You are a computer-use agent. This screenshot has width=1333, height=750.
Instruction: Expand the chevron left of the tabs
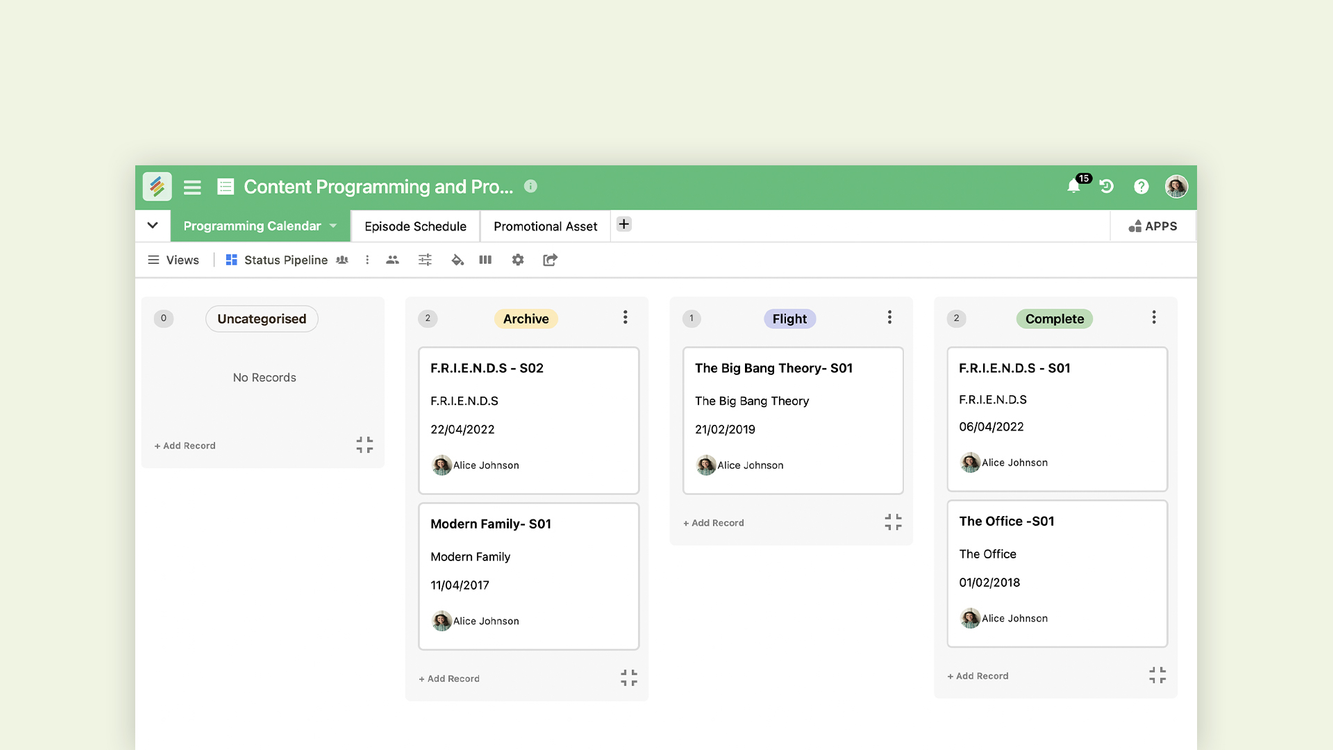click(153, 226)
